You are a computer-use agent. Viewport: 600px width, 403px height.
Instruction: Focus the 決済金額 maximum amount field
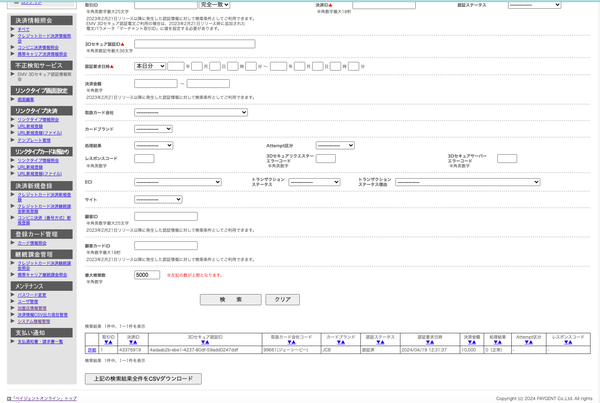coord(208,83)
